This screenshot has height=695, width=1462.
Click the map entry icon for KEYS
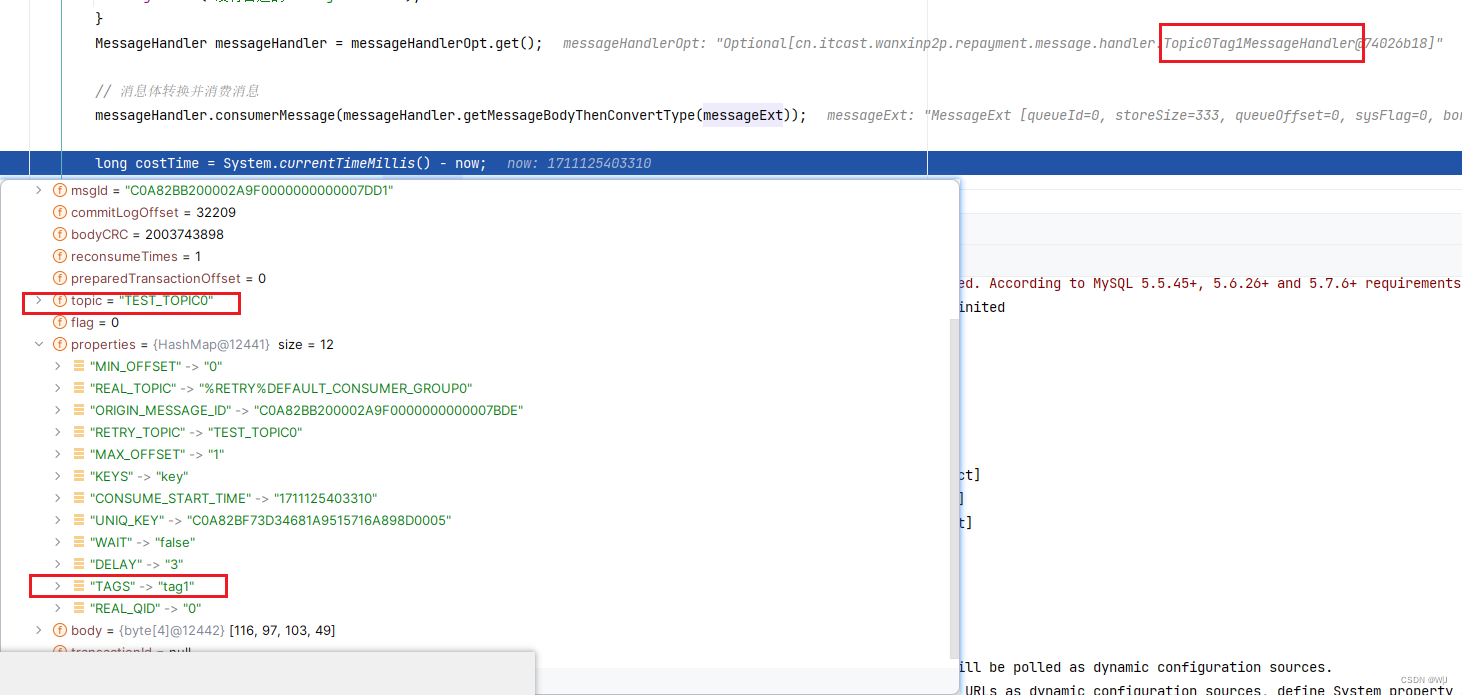pos(79,476)
